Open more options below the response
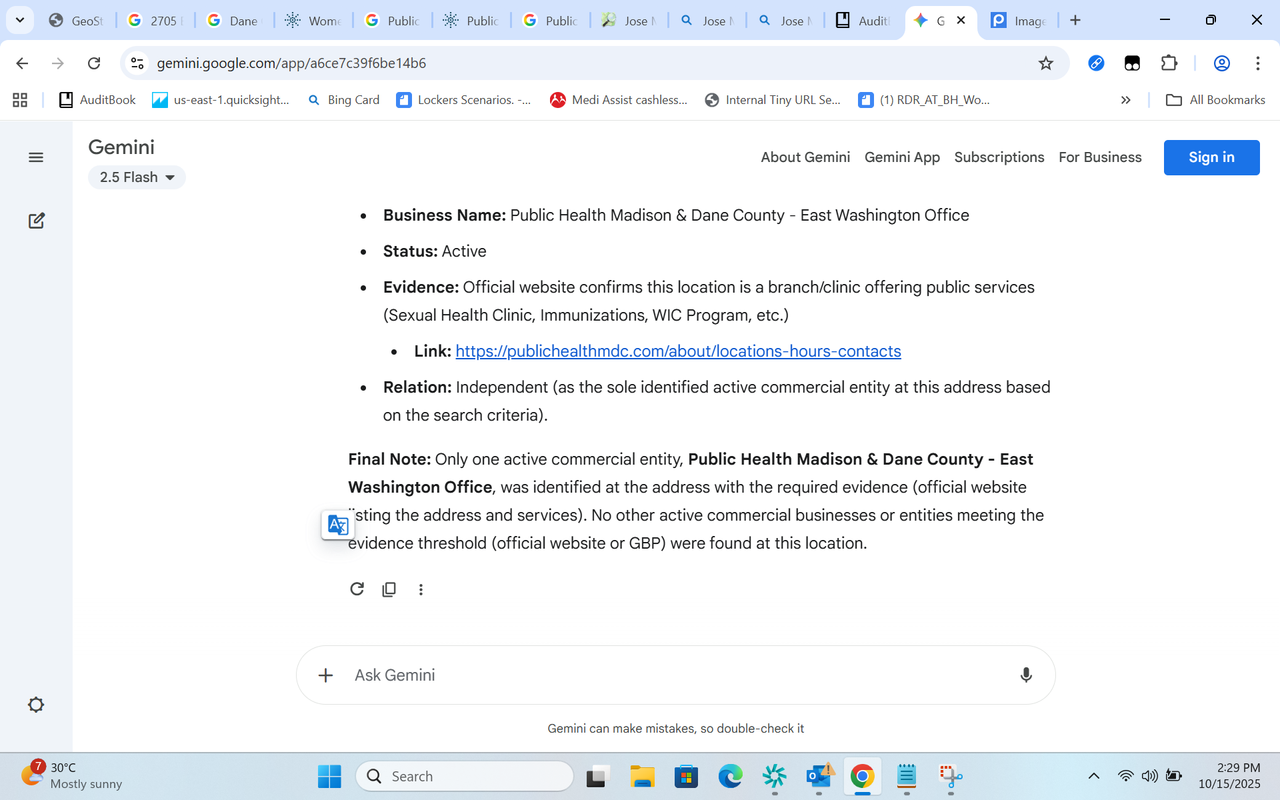Viewport: 1280px width, 800px height. tap(421, 589)
